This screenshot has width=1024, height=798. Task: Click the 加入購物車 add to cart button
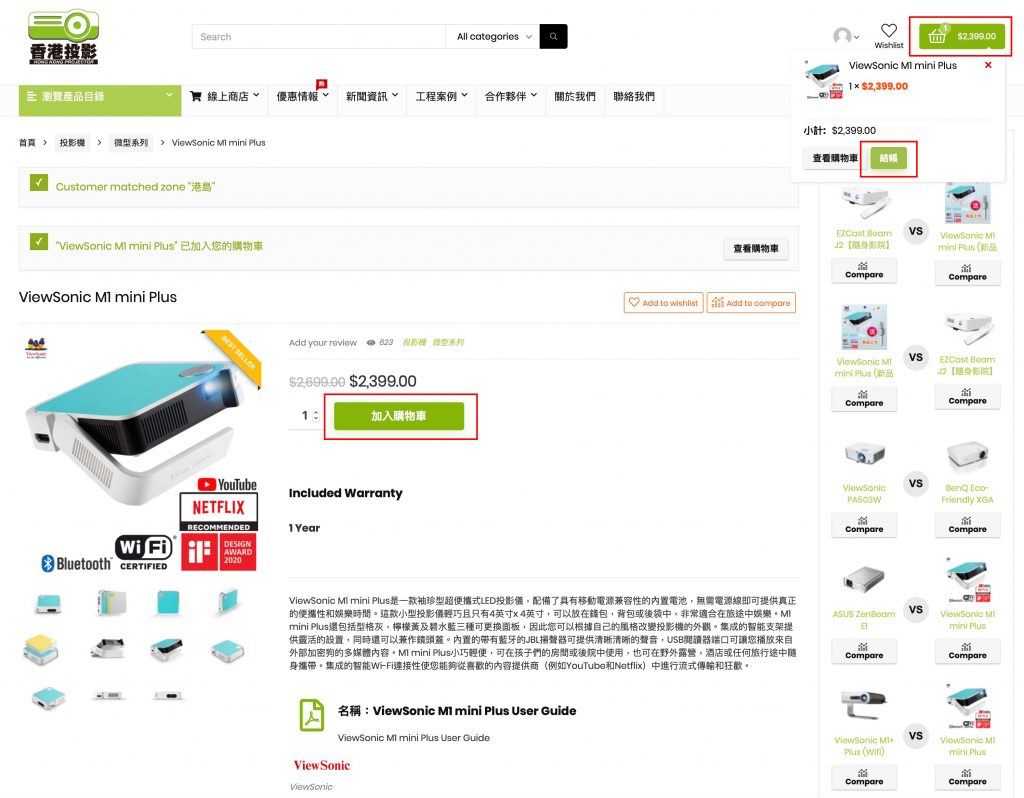tap(399, 416)
